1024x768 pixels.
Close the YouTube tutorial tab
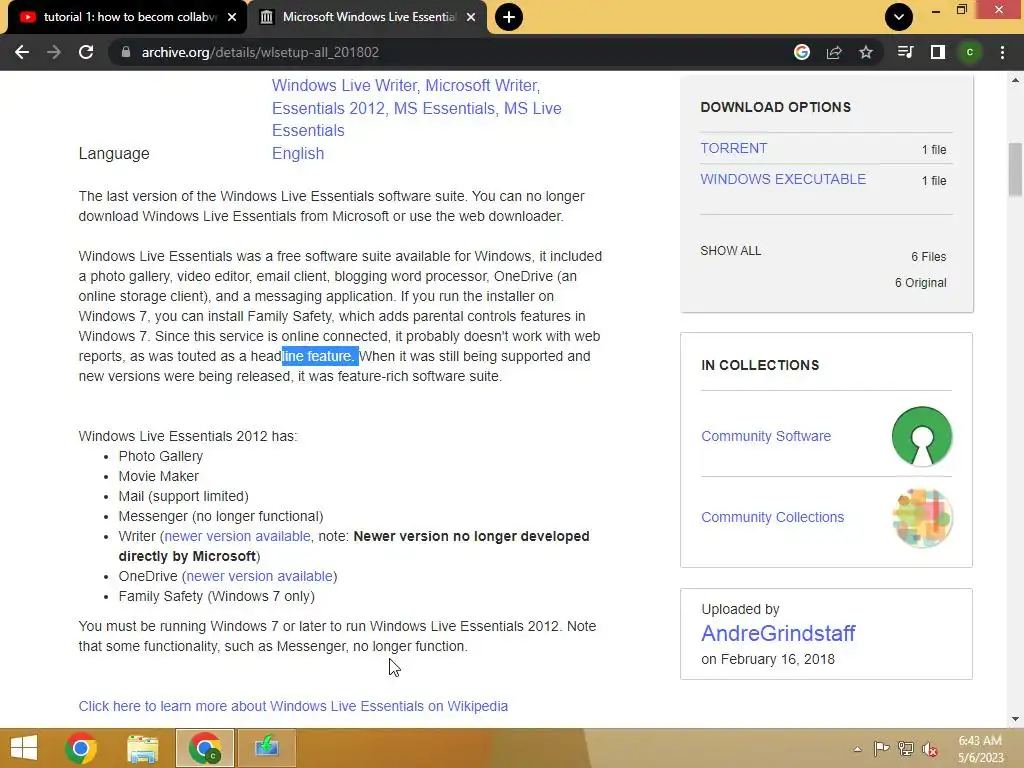point(232,17)
